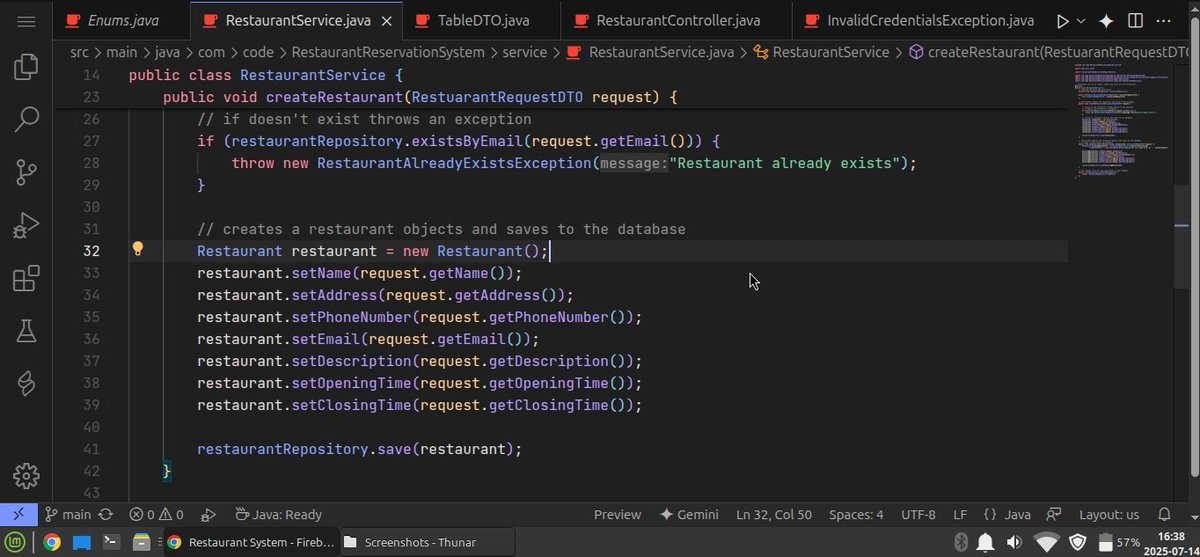The width and height of the screenshot is (1200, 557).
Task: Click the 'main' git branch in status bar
Action: 68,514
